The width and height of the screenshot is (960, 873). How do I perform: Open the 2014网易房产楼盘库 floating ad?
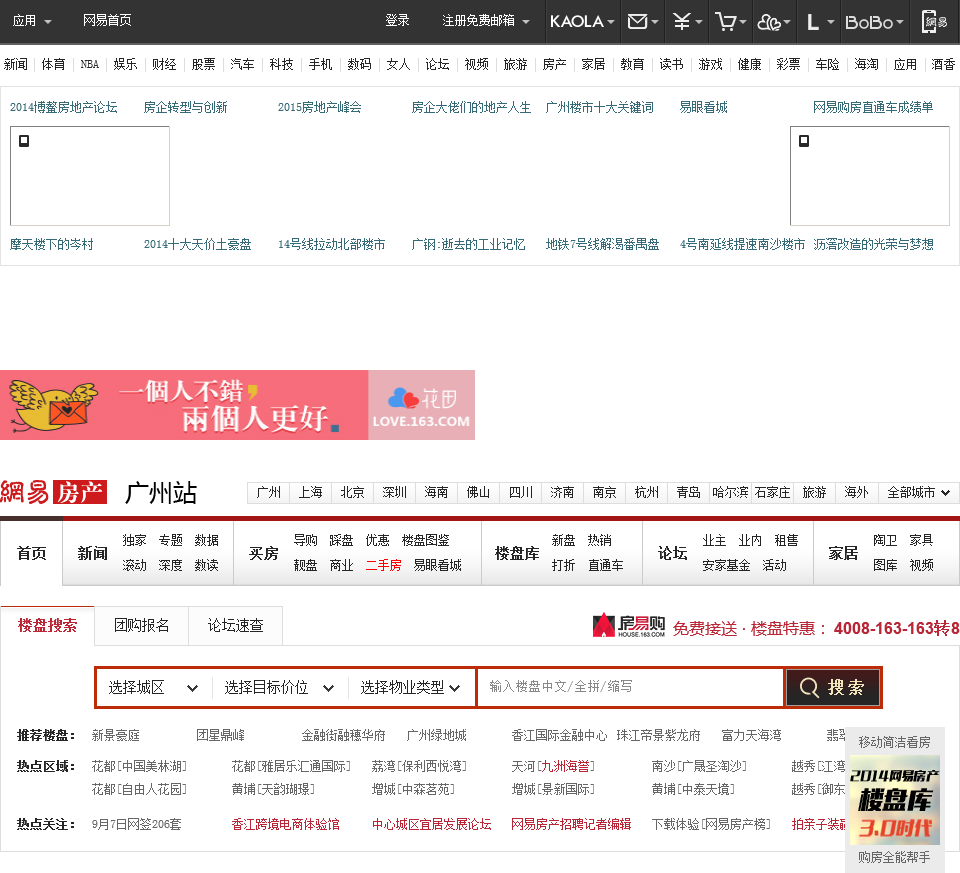tap(894, 800)
